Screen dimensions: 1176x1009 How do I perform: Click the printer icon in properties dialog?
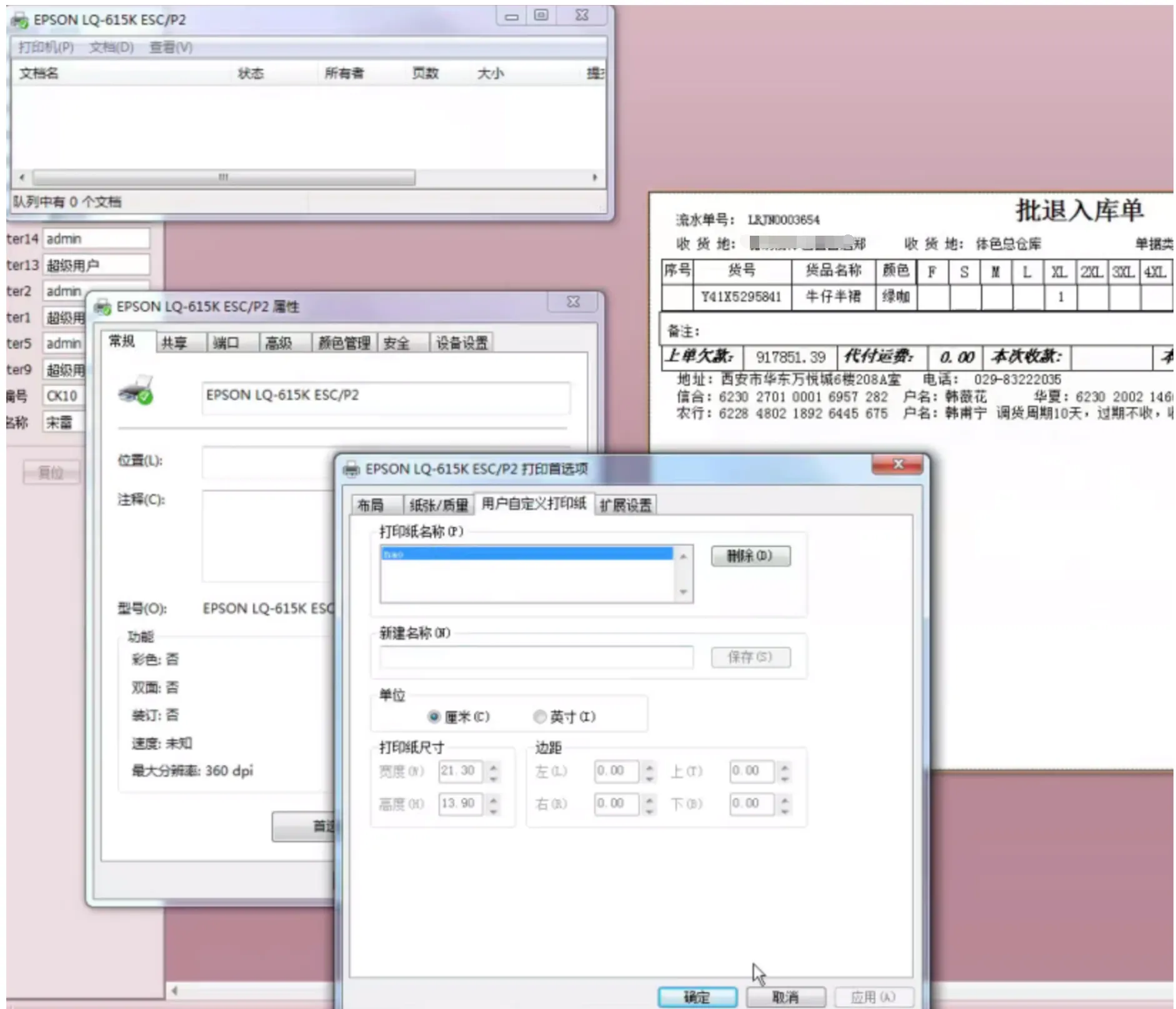tap(136, 390)
